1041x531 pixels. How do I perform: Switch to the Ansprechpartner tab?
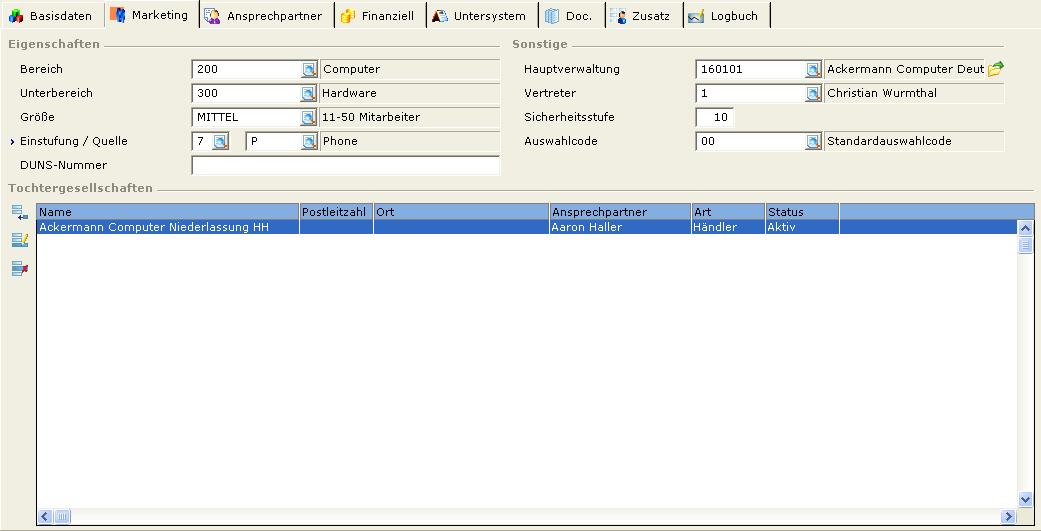(x=266, y=16)
